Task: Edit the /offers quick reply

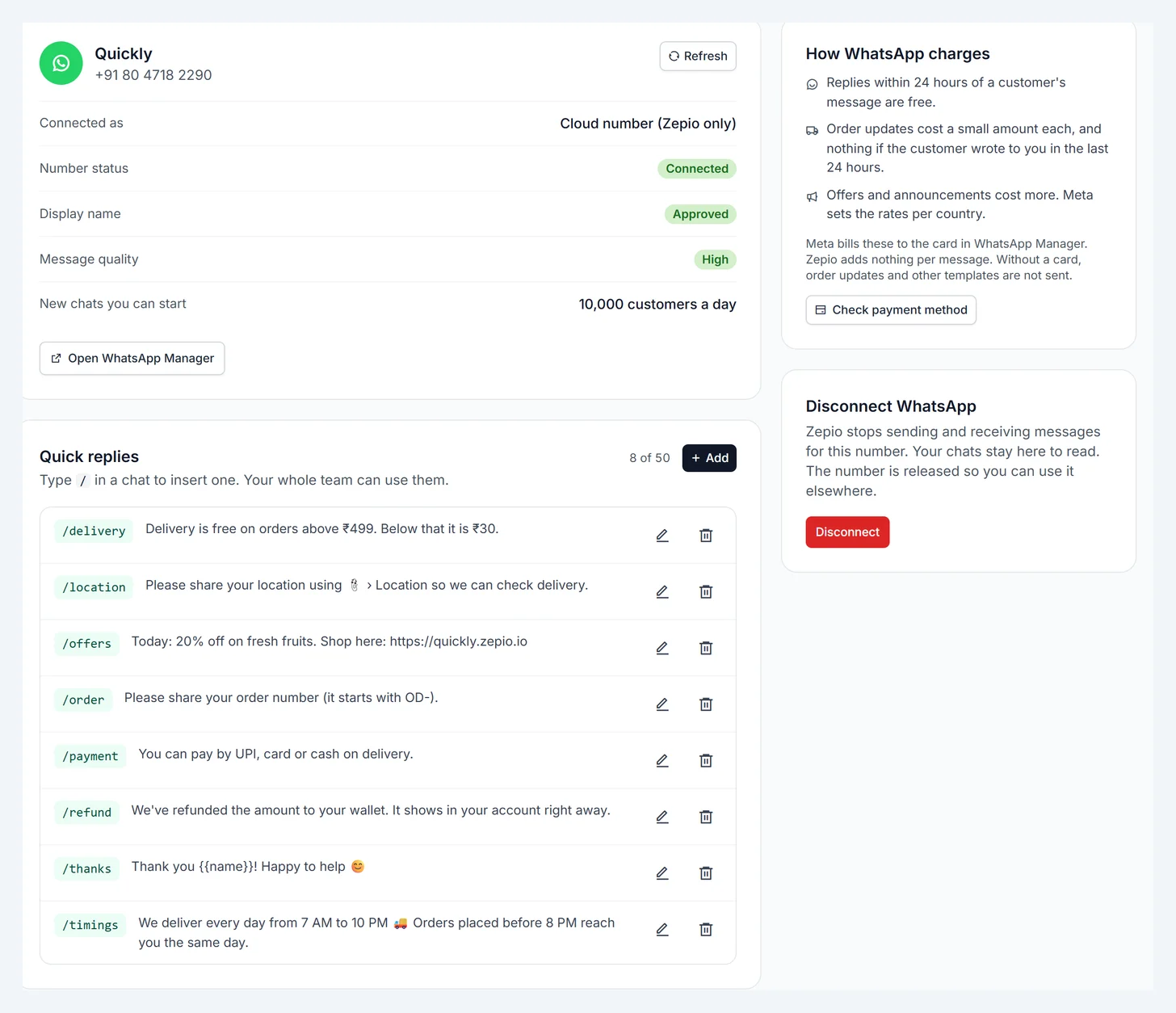Action: 662,648
